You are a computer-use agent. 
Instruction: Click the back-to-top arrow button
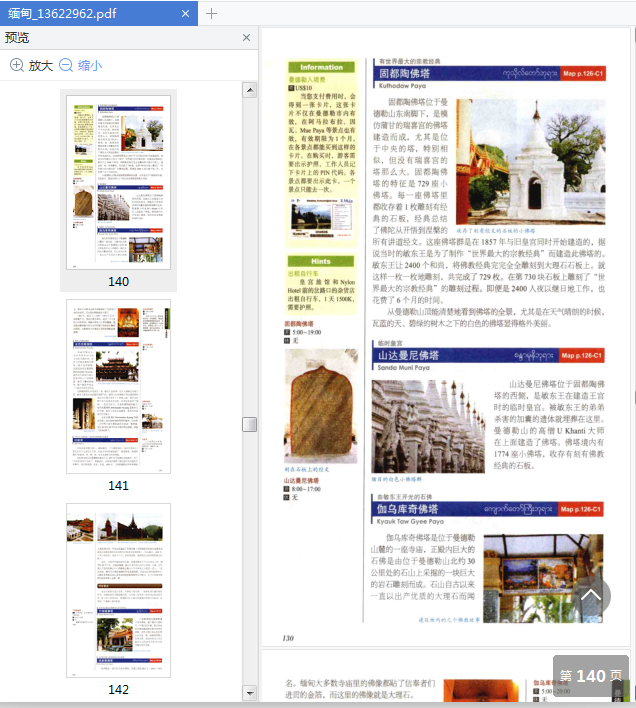(591, 595)
